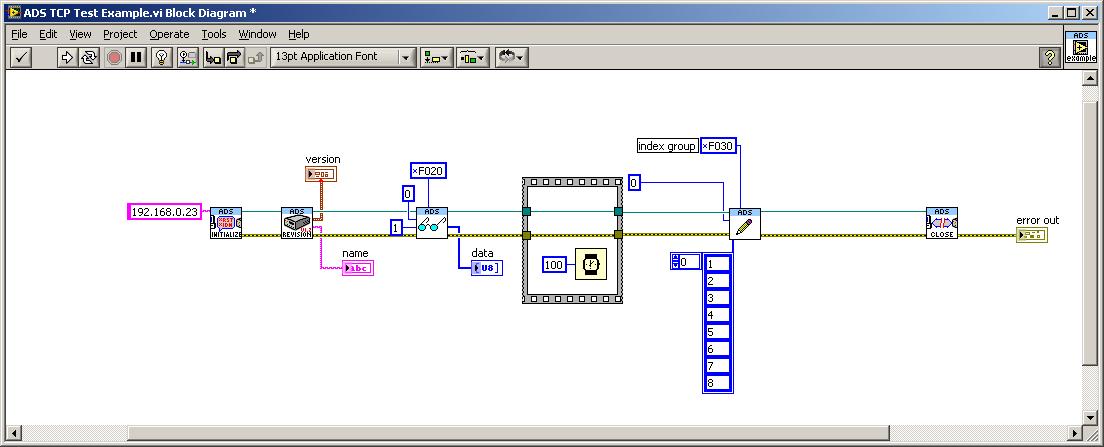This screenshot has width=1104, height=447.
Task: Click the Pause button
Action: [136, 57]
